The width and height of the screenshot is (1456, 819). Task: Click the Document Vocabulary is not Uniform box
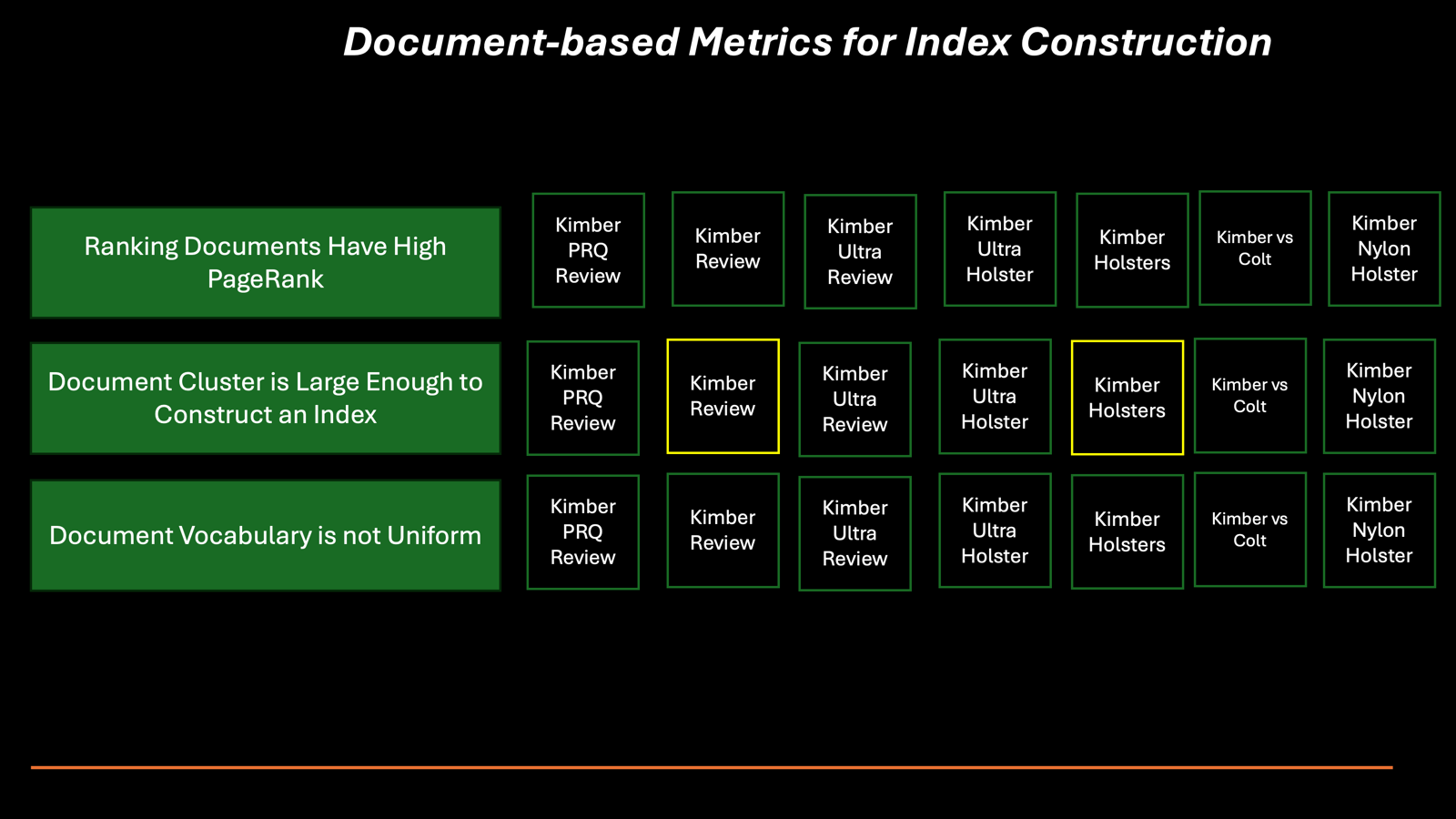tap(266, 535)
